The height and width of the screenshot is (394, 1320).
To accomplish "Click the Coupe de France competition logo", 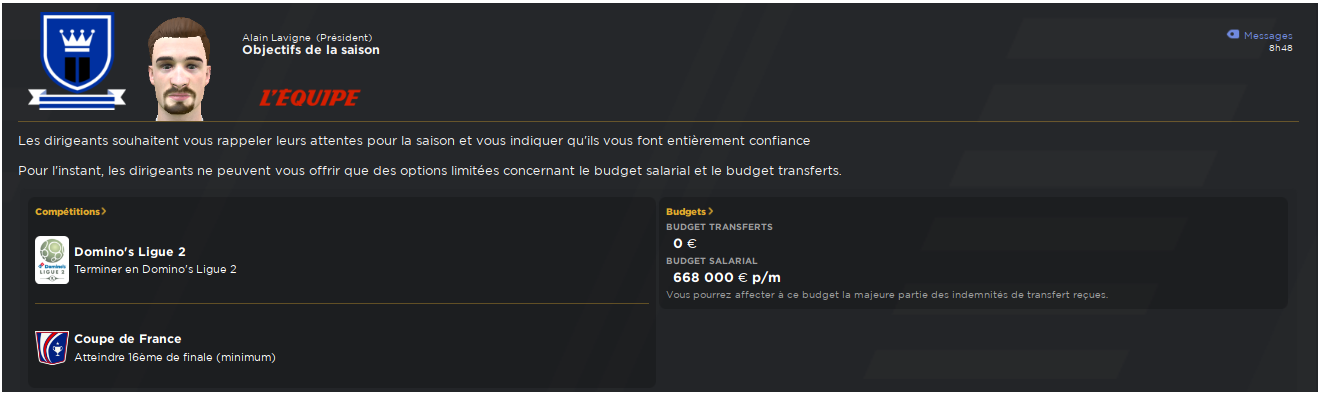I will pos(52,347).
